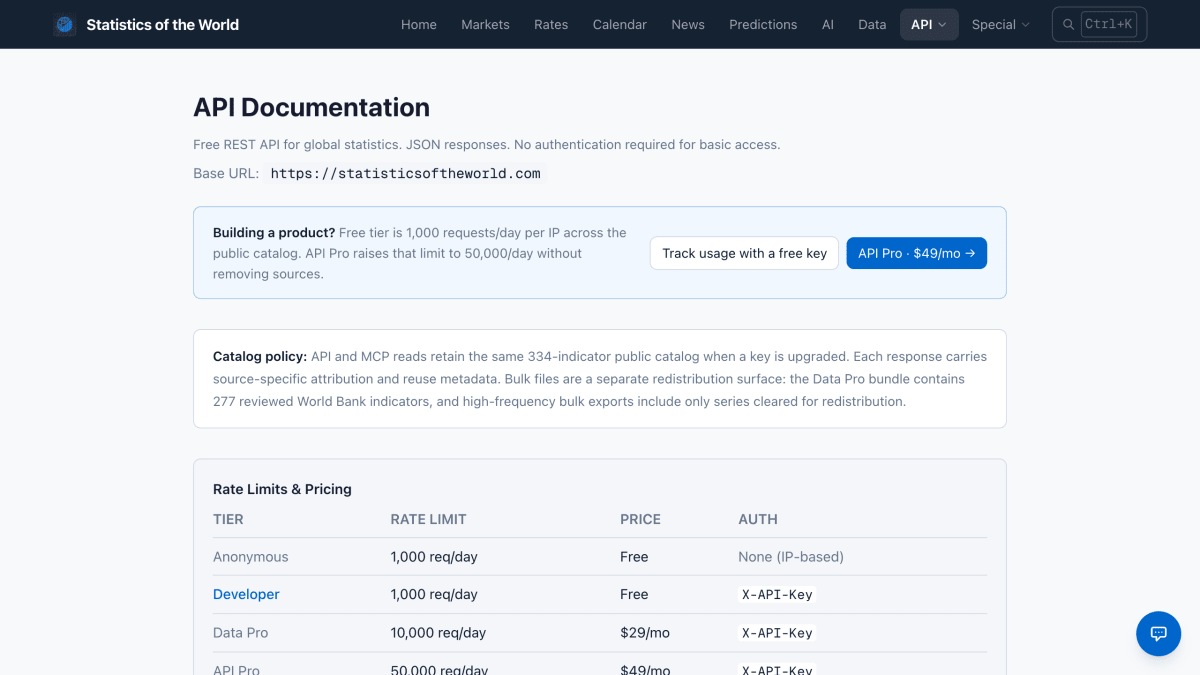Open the Markets section

tap(485, 24)
